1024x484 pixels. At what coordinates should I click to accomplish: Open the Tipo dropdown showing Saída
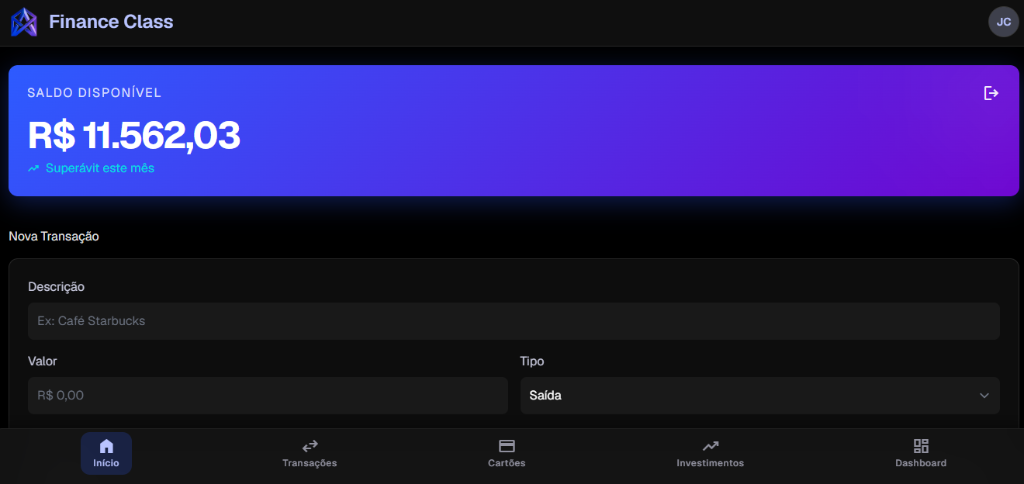(x=760, y=395)
